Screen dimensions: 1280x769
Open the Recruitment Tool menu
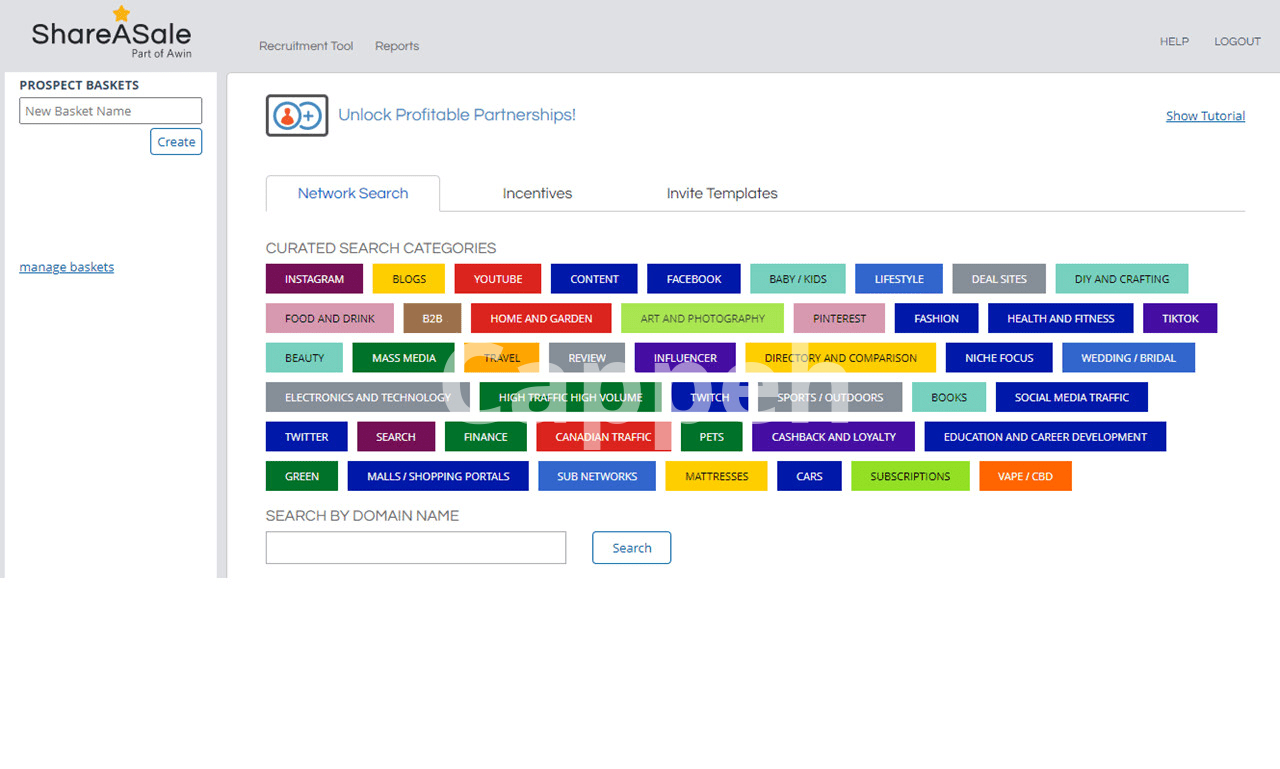(x=306, y=46)
